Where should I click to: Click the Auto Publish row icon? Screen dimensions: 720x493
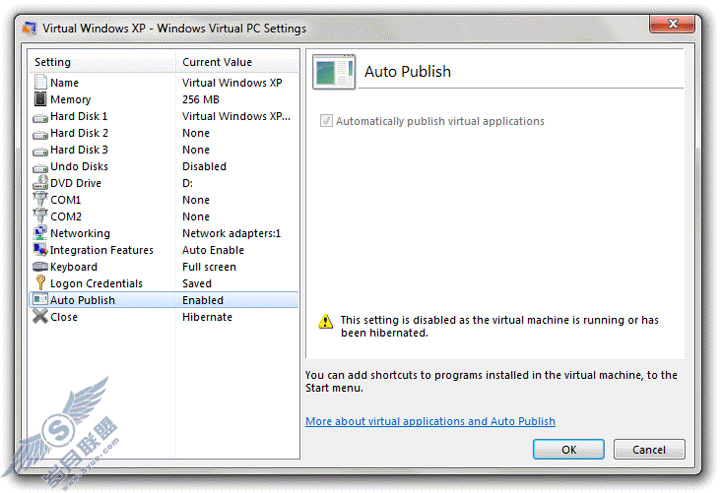40,300
